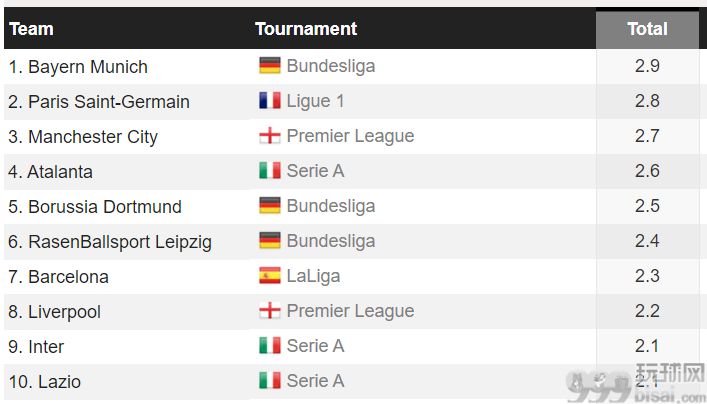
Task: Click the England flag in Liverpool's row
Action: click(270, 311)
